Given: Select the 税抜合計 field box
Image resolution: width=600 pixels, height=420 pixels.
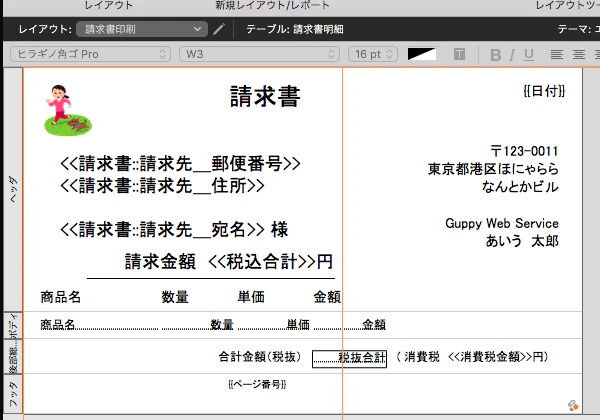Looking at the screenshot, I should (x=349, y=359).
